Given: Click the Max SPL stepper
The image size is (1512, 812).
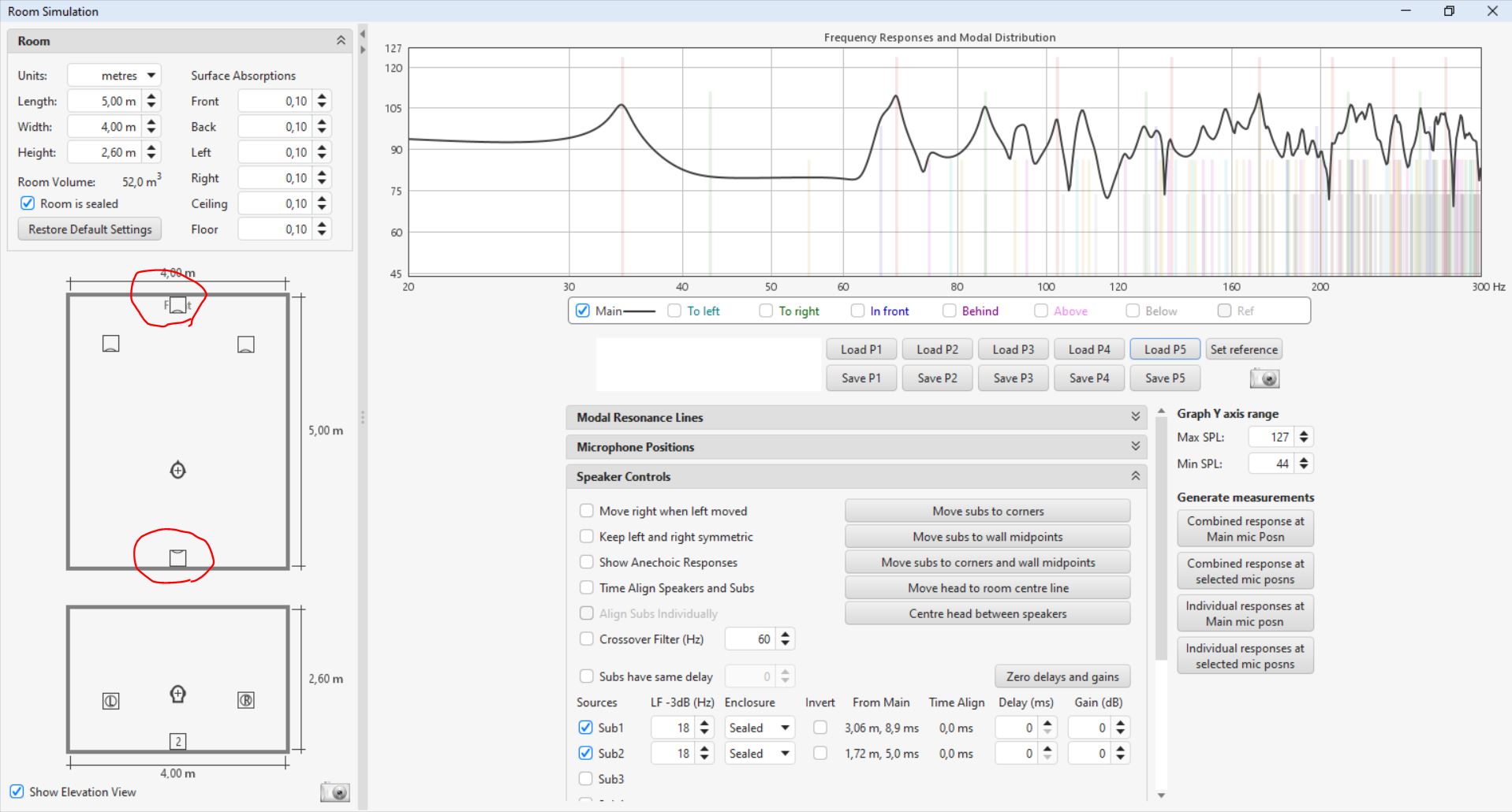Looking at the screenshot, I should pos(1304,437).
